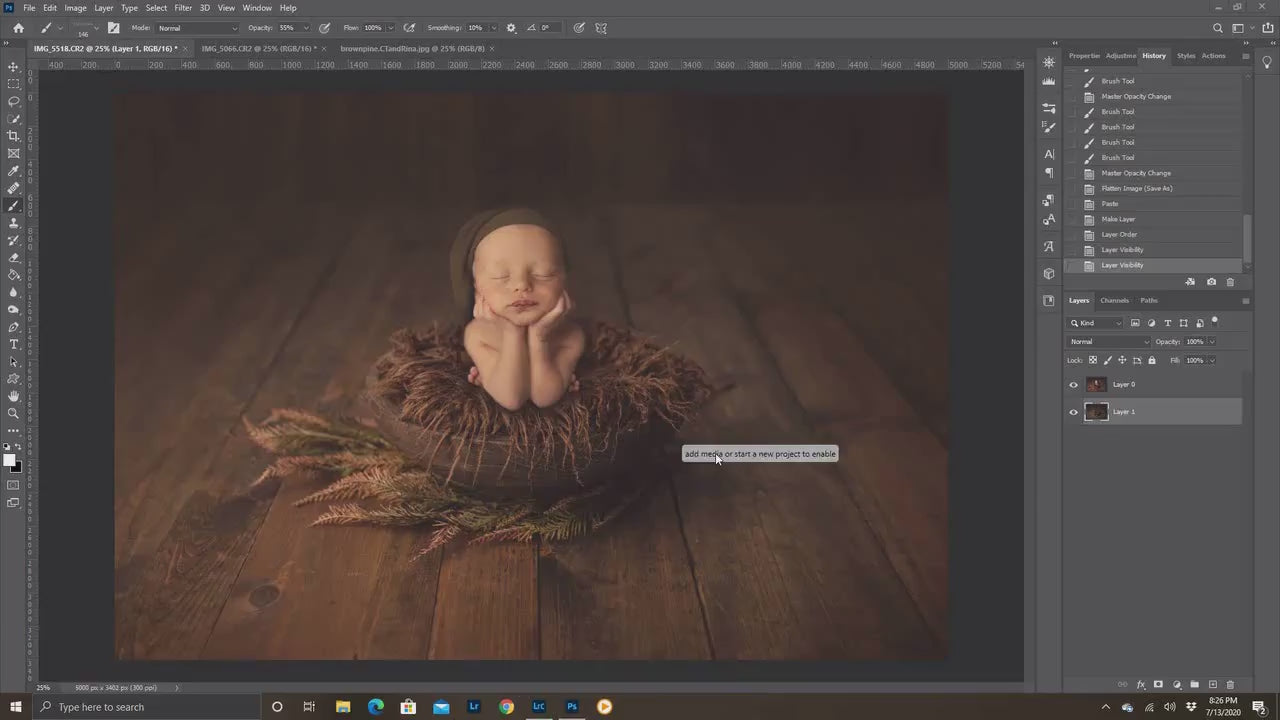
Task: Switch to the Channels tab
Action: tap(1114, 300)
